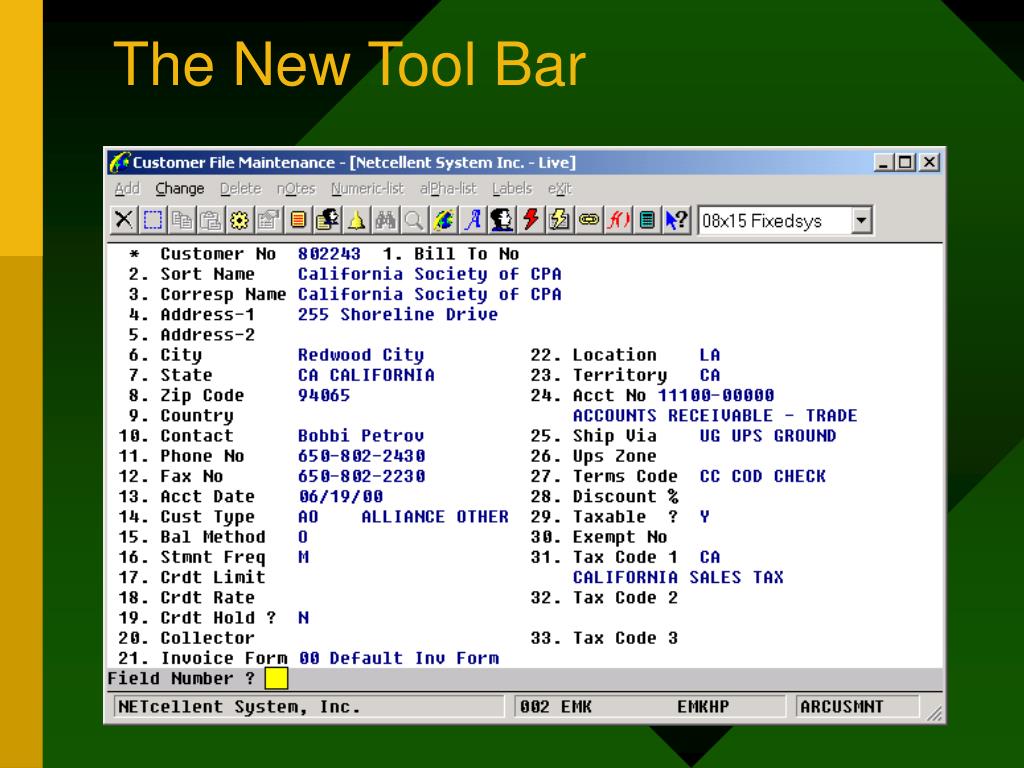The width and height of the screenshot is (1024, 768).
Task: Click the black X icon in the toolbar
Action: (123, 220)
